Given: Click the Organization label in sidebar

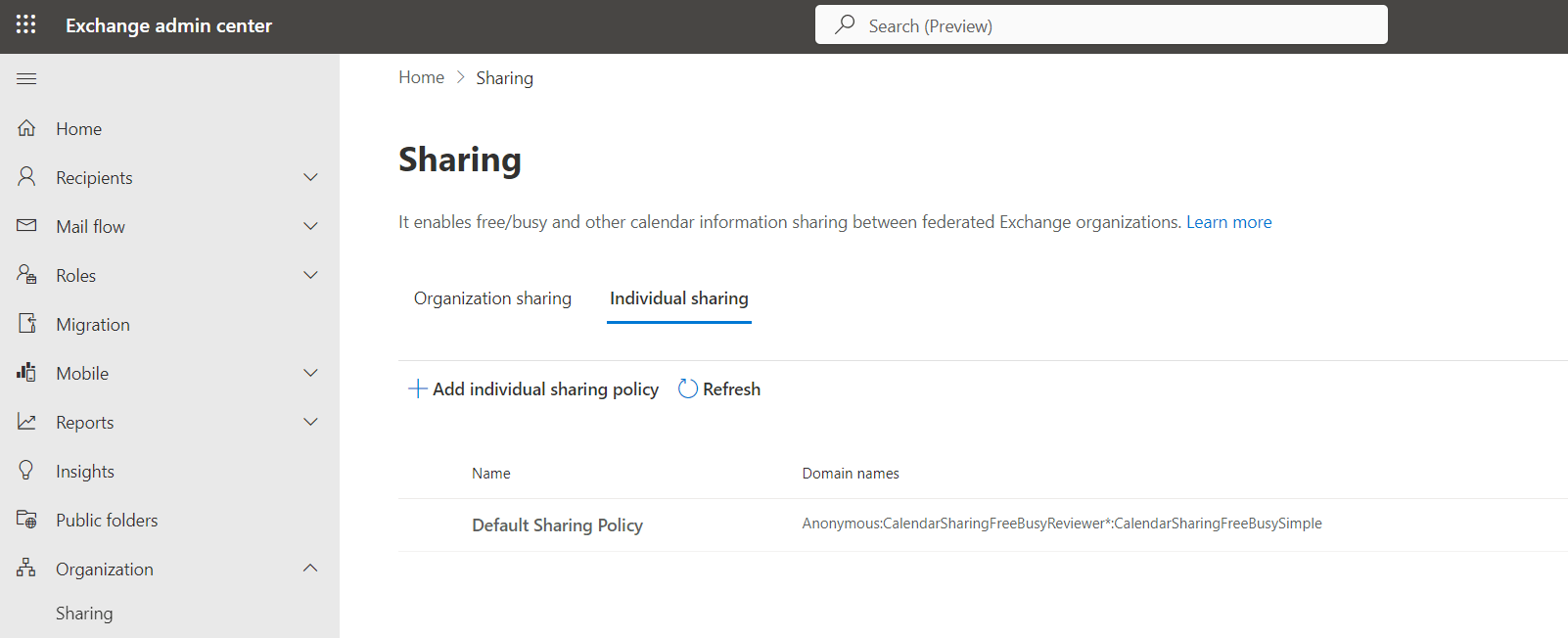Looking at the screenshot, I should [105, 570].
